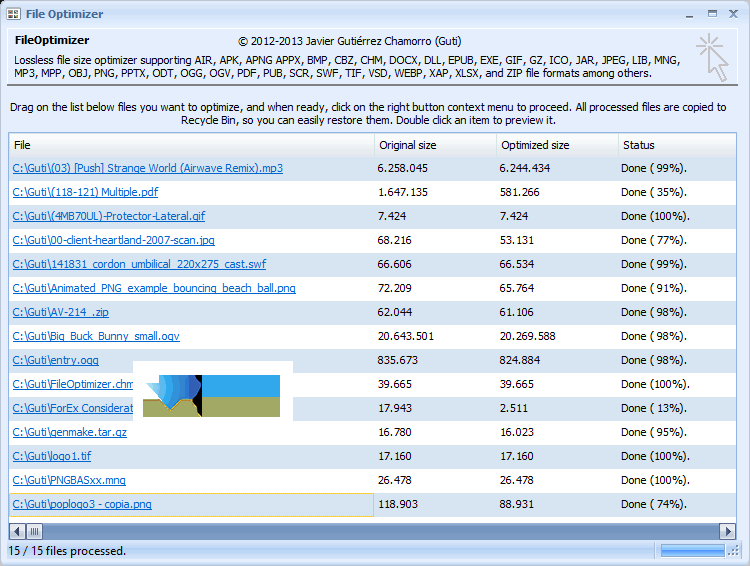Click the progress bar in status bar
This screenshot has width=750, height=566.
[693, 551]
